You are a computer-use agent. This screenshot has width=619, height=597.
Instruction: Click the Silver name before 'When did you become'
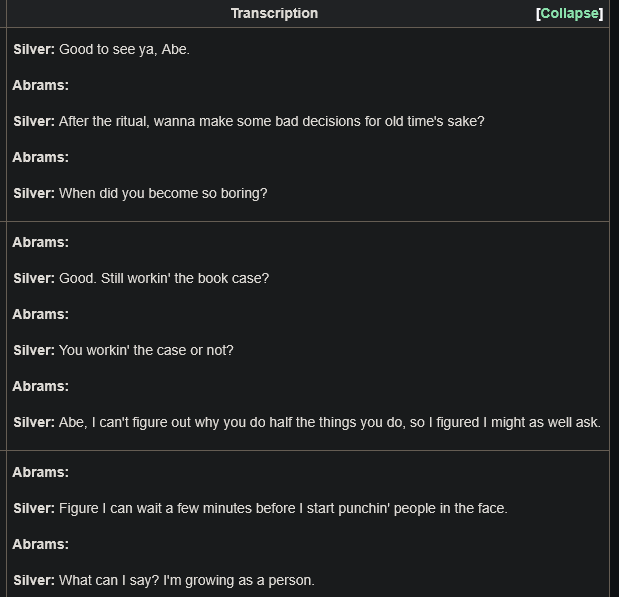pyautogui.click(x=34, y=193)
